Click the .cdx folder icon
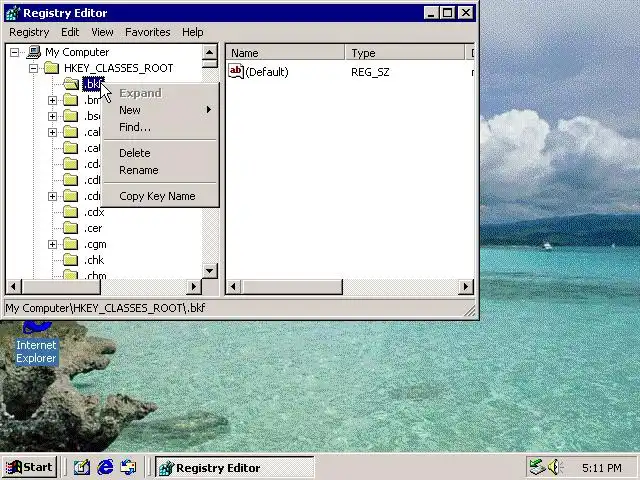This screenshot has height=480, width=640. click(70, 212)
